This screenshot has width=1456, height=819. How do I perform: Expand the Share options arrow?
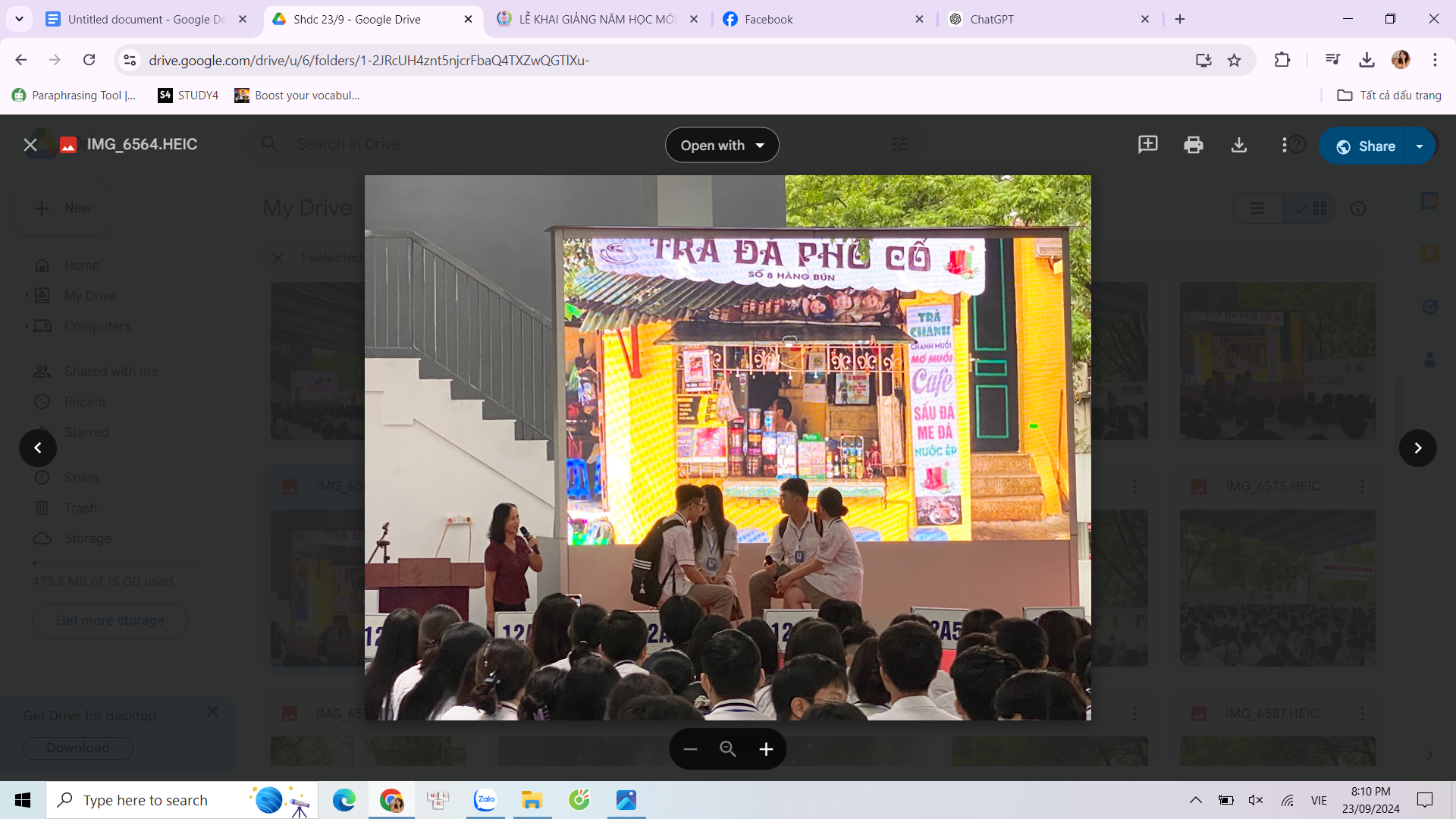(x=1420, y=146)
